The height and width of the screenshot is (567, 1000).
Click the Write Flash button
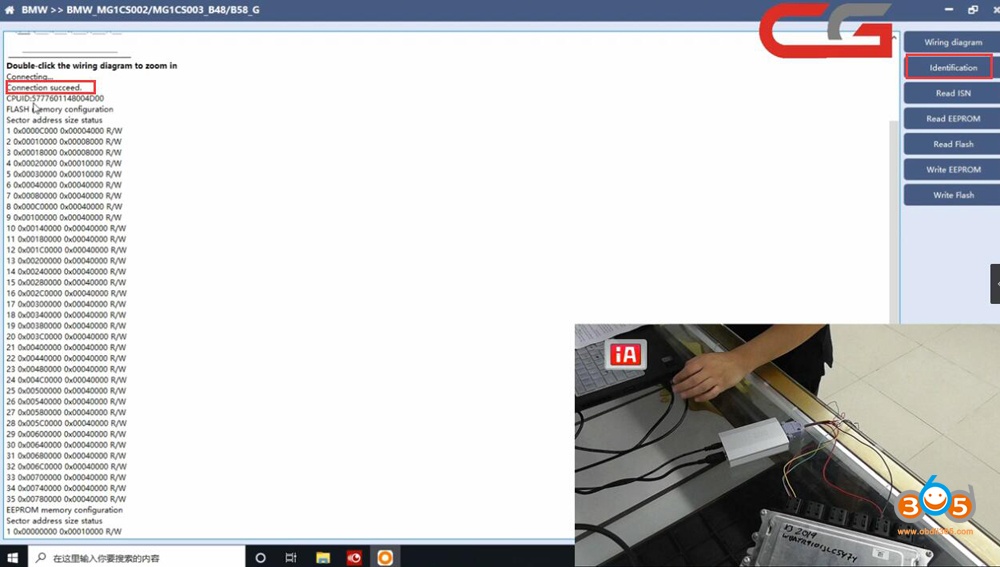953,195
